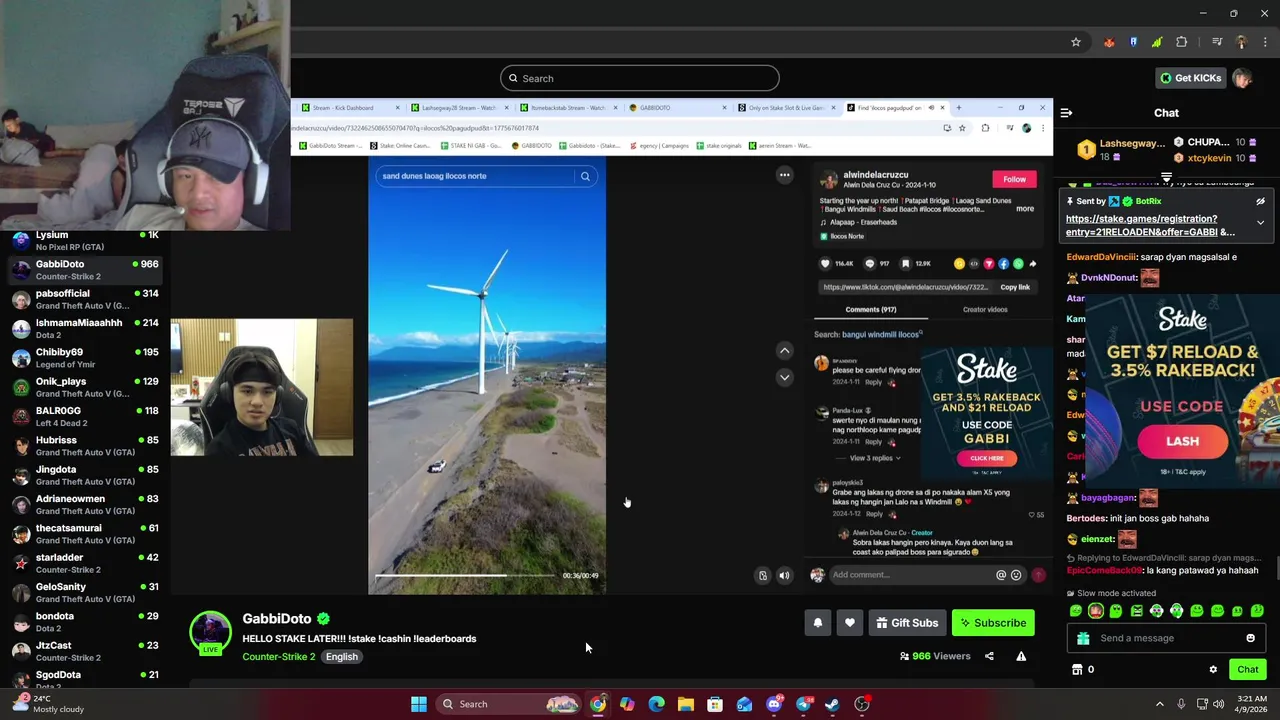Open the channel shop icon
1280x720 pixels.
point(1077,670)
